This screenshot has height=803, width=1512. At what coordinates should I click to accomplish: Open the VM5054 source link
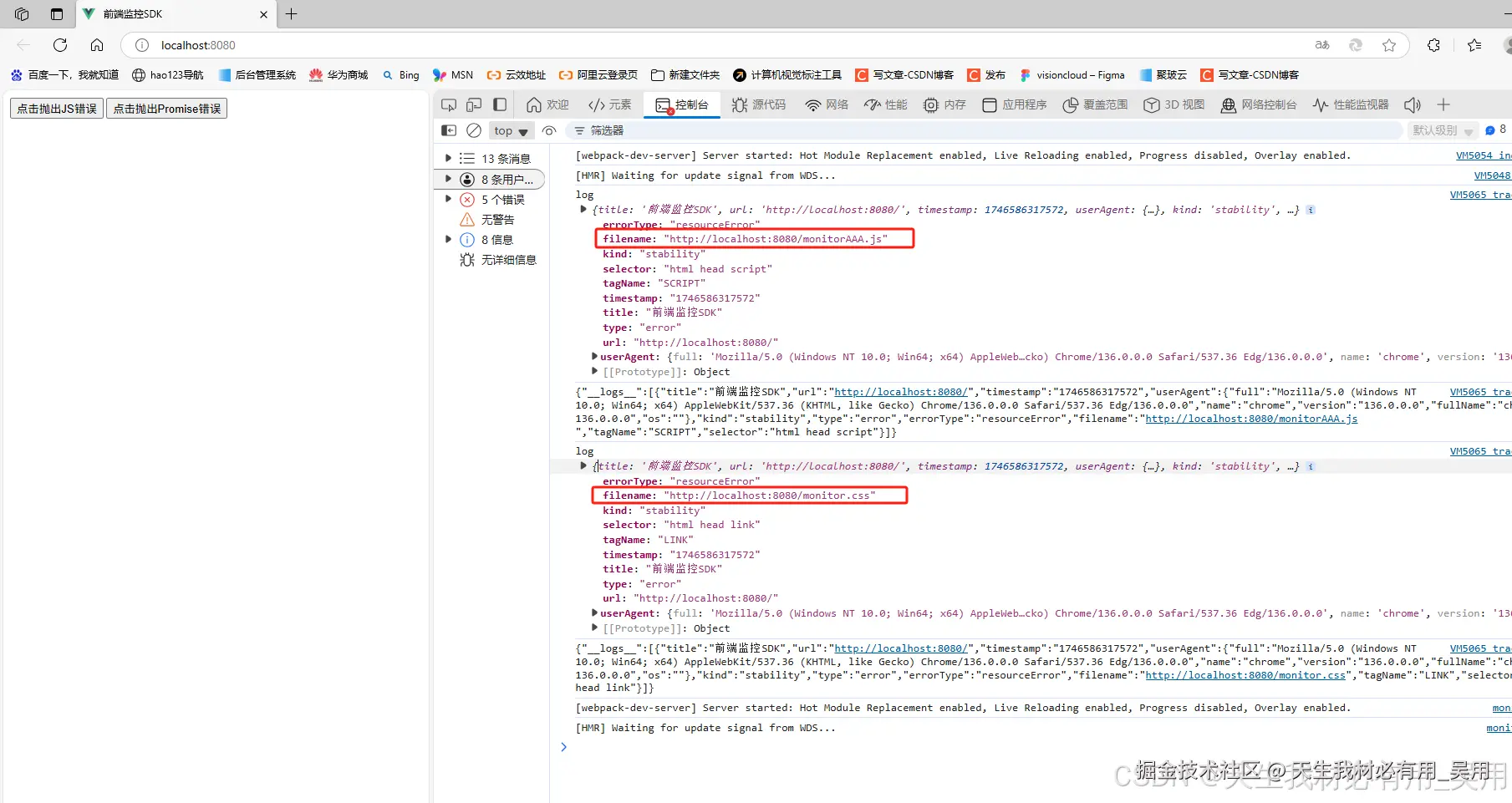point(1483,155)
